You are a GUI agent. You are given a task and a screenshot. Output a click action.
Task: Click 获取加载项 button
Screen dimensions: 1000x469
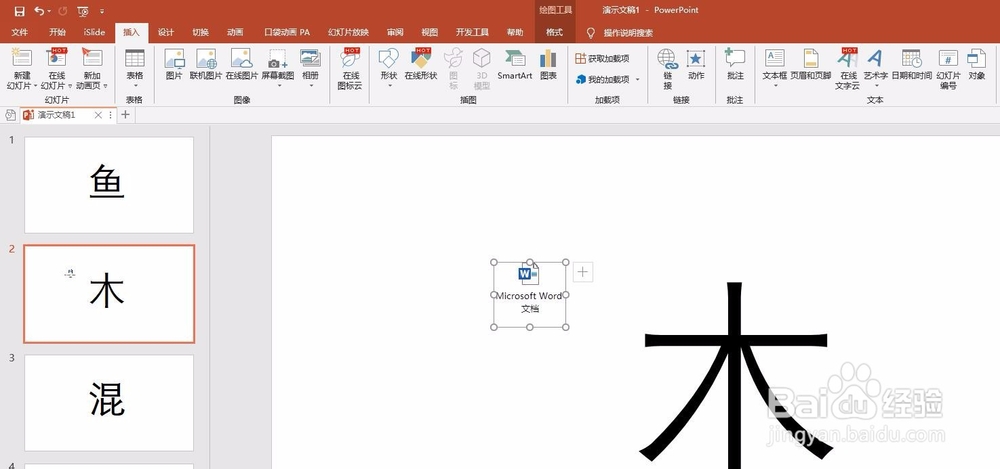pyautogui.click(x=602, y=59)
